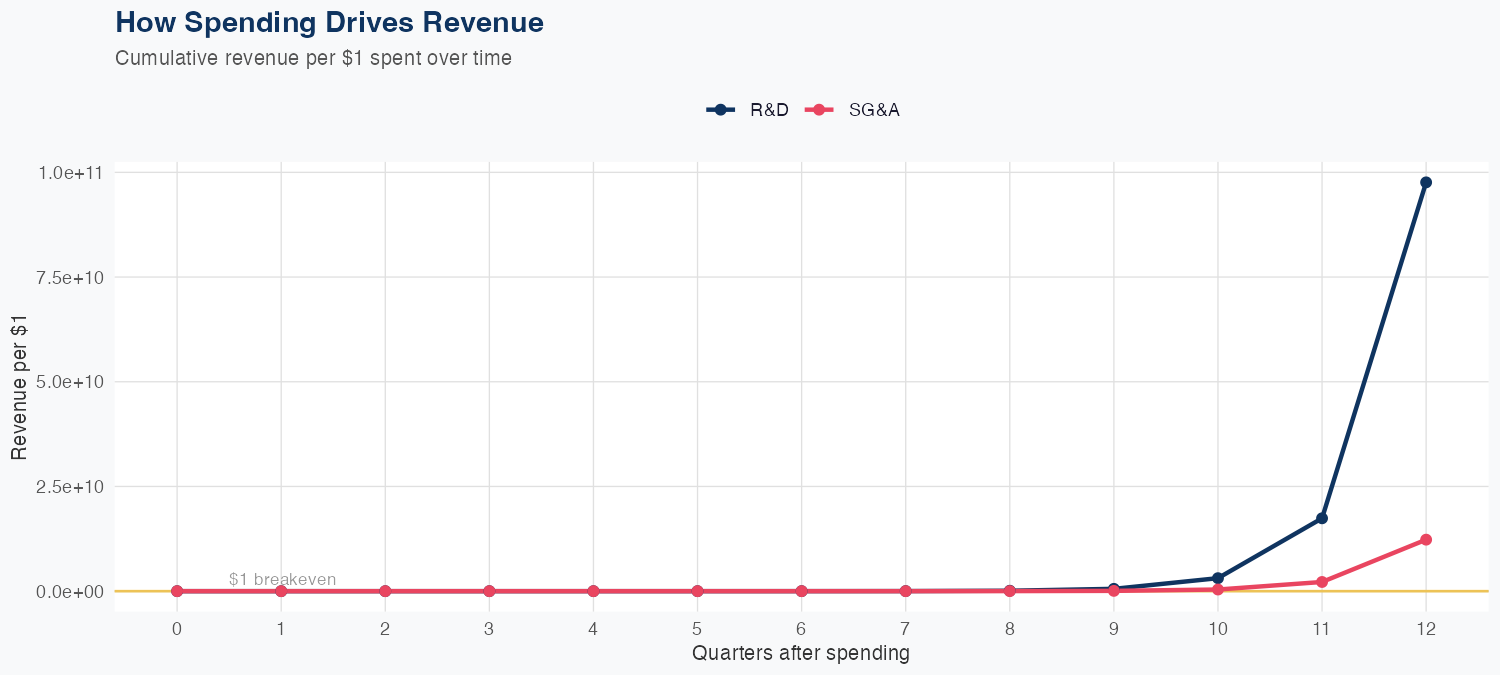Click the x-axis tick label 6
1500x675 pixels.
tap(801, 629)
